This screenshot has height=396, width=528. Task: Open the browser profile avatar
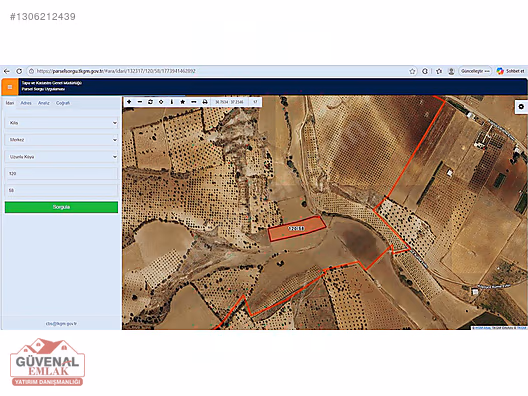click(x=451, y=71)
